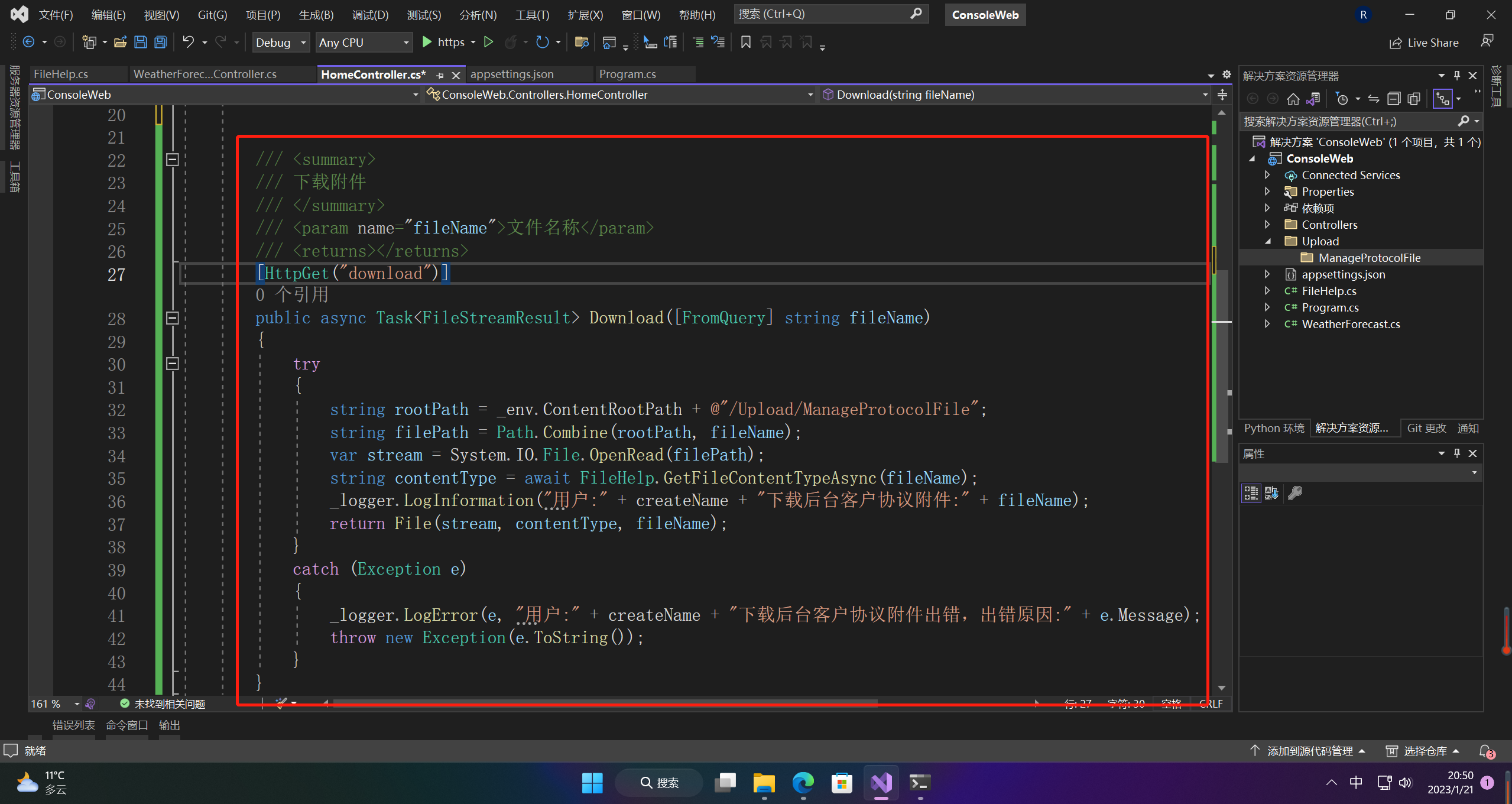
Task: Toggle the preview selected items tree button
Action: click(1442, 99)
